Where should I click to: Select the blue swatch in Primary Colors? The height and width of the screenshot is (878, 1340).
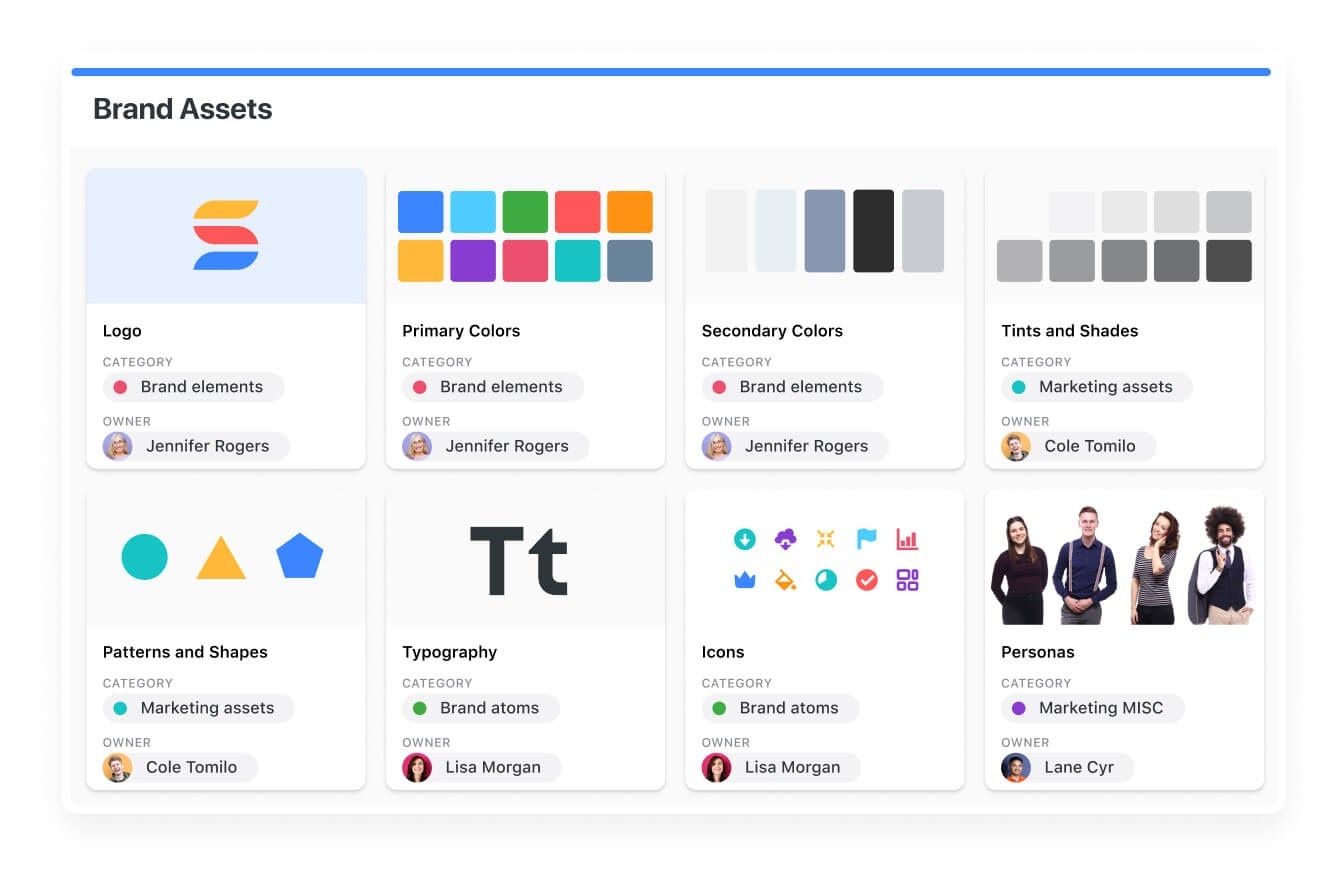coord(421,212)
